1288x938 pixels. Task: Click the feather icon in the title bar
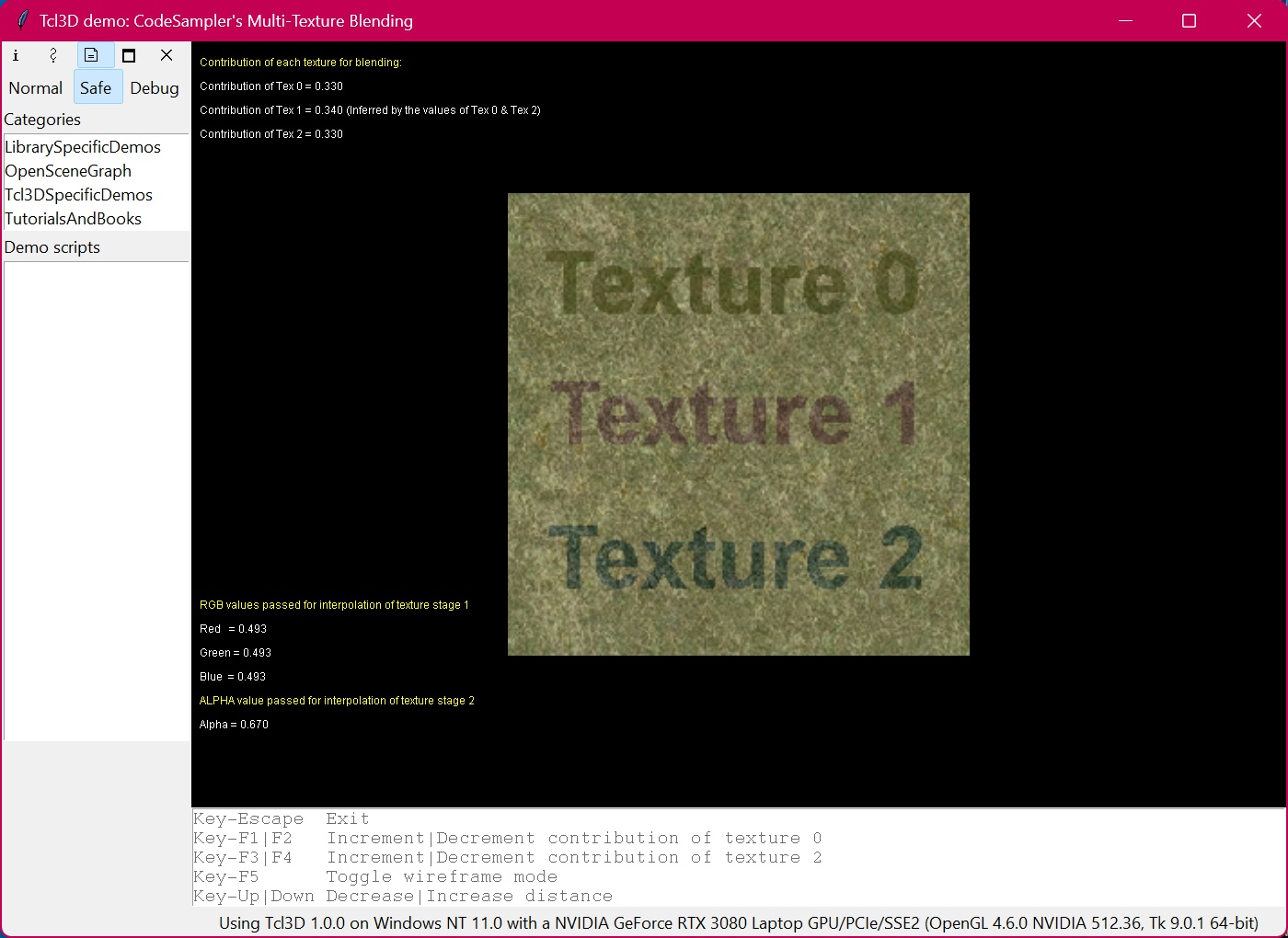(x=22, y=20)
